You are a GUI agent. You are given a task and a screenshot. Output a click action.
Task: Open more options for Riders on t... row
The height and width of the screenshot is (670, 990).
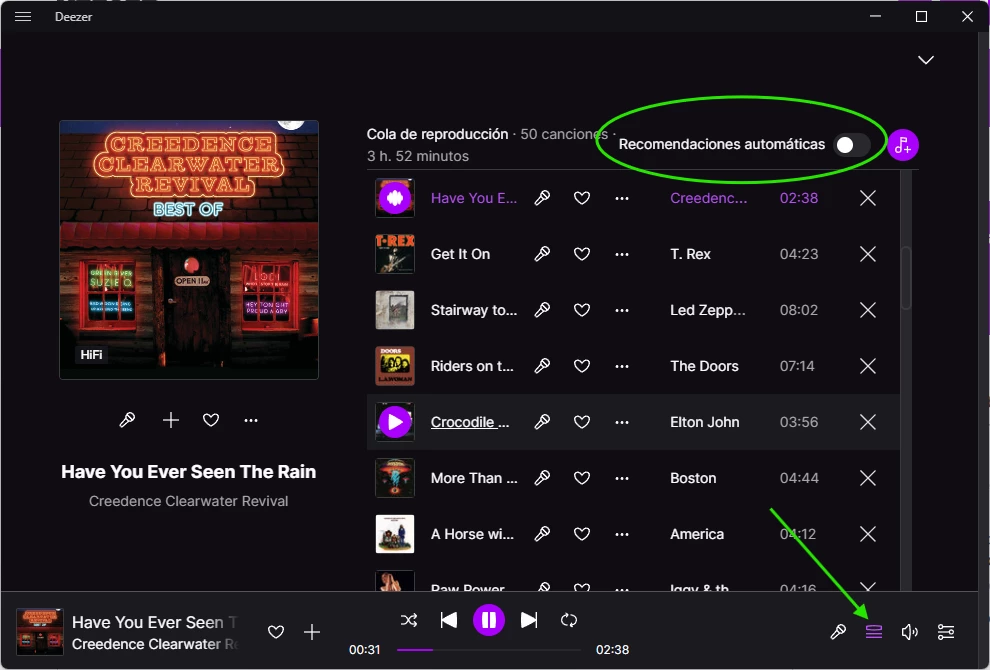tap(622, 366)
